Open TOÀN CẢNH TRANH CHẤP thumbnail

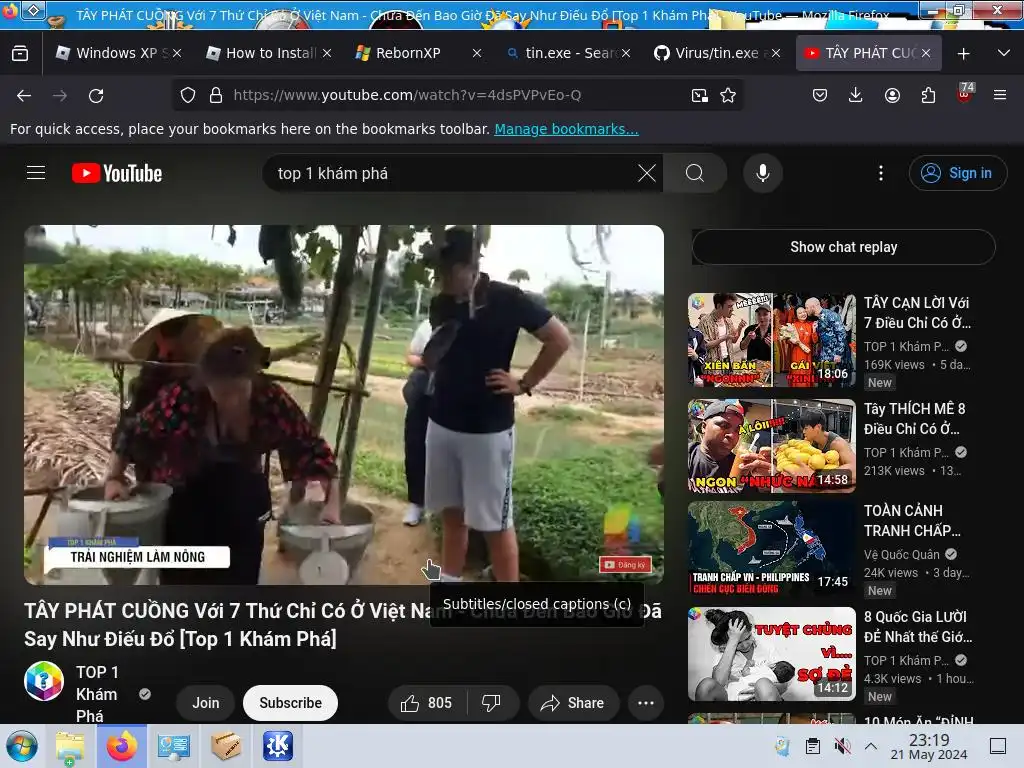771,547
